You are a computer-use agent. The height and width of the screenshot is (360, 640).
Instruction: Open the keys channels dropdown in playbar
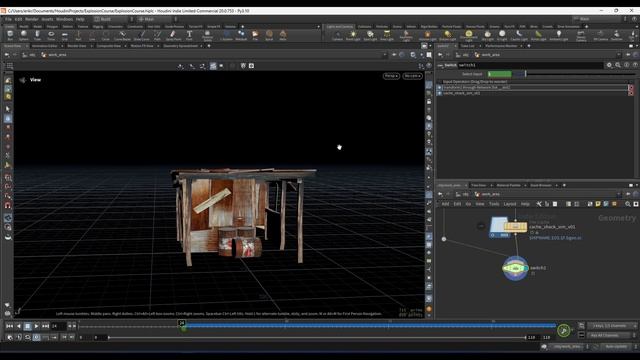point(612,326)
